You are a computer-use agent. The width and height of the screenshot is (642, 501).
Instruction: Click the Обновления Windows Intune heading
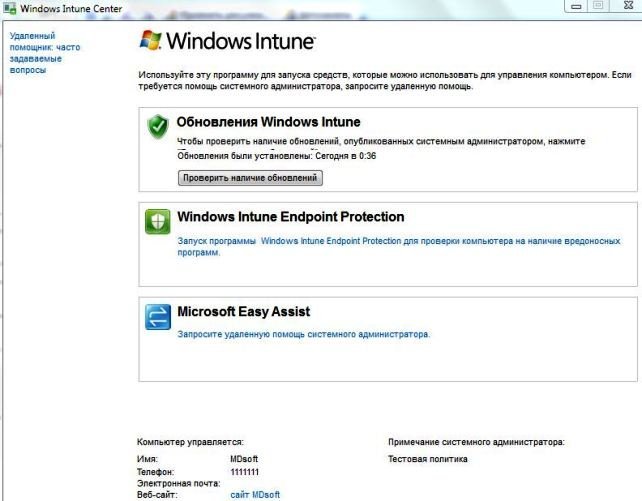(269, 122)
